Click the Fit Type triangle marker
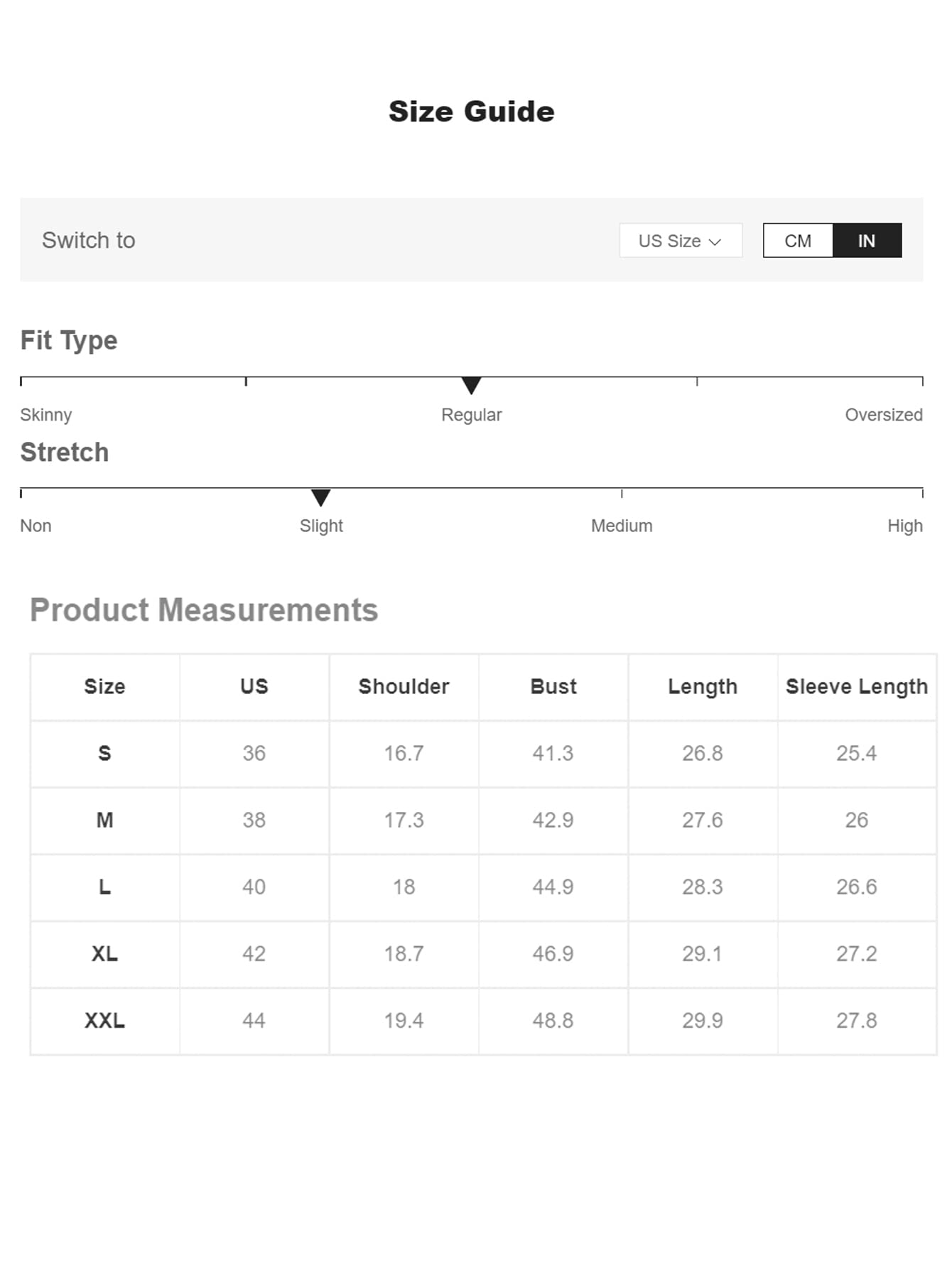 pyautogui.click(x=471, y=386)
